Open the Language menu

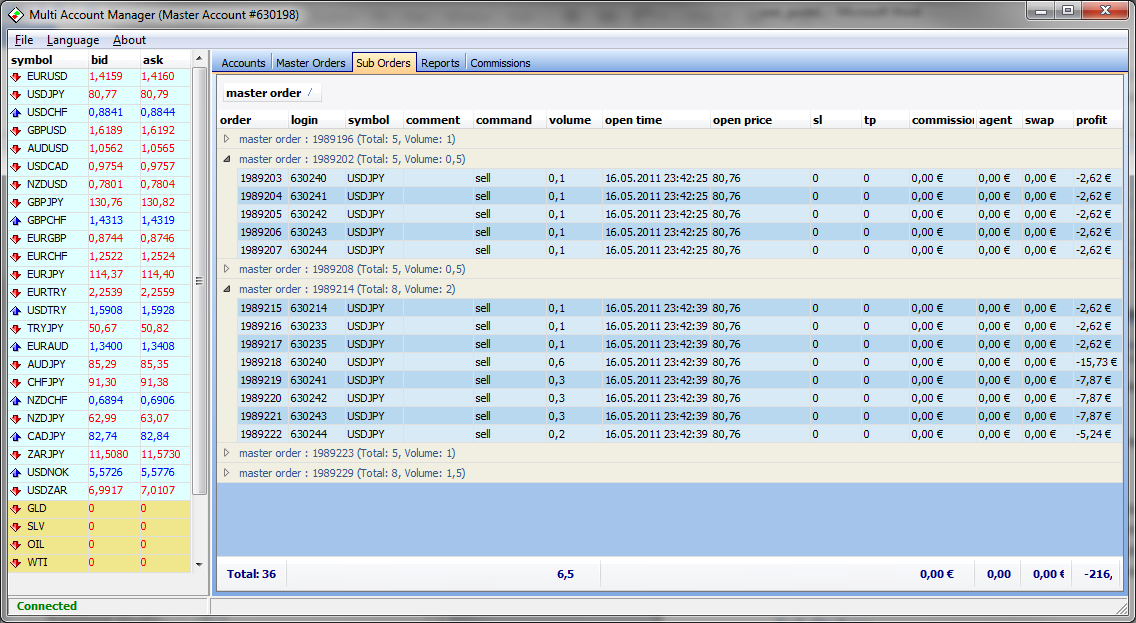tap(72, 40)
